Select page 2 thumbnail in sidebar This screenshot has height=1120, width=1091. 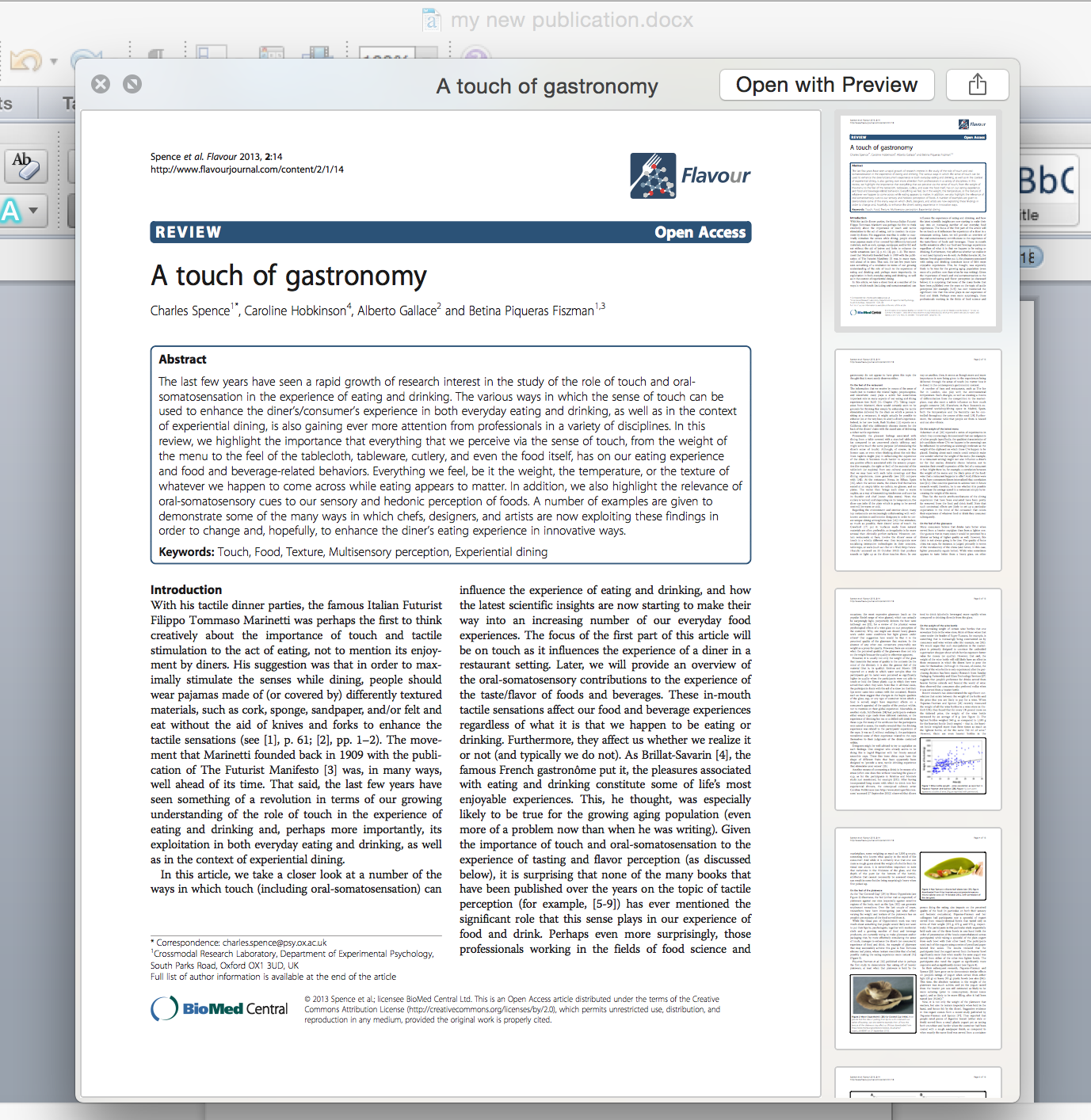[x=918, y=460]
